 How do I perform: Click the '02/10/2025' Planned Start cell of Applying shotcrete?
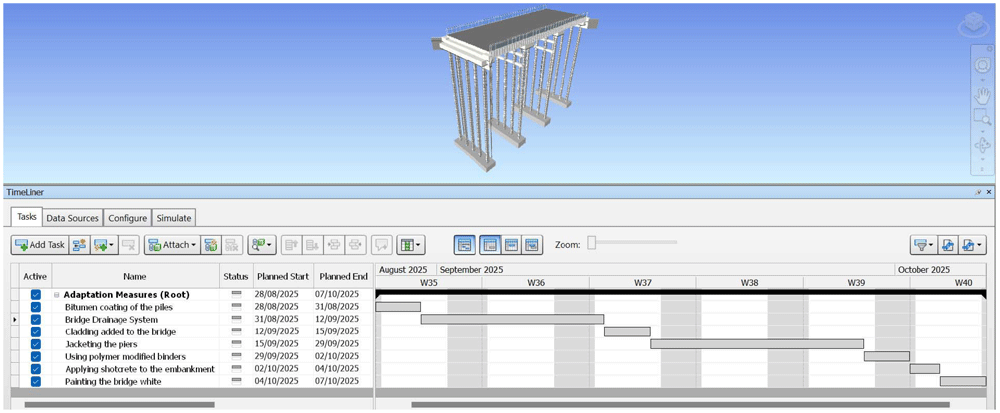pyautogui.click(x=283, y=369)
